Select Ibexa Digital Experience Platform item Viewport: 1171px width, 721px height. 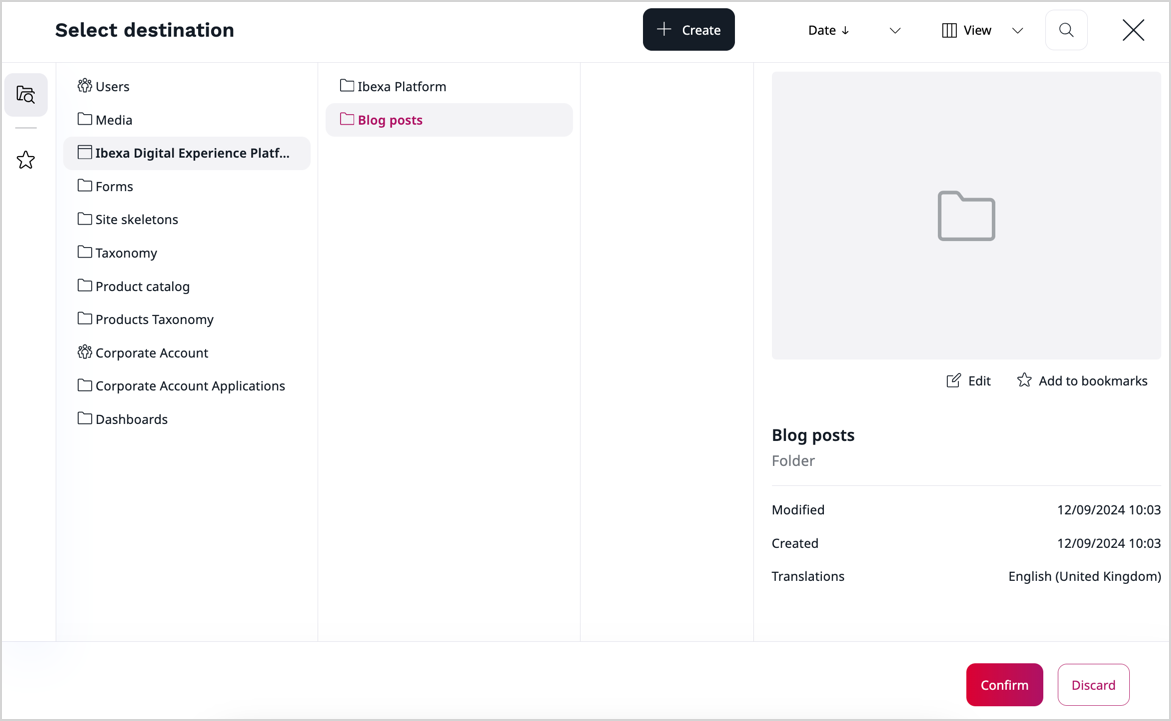pyautogui.click(x=191, y=153)
